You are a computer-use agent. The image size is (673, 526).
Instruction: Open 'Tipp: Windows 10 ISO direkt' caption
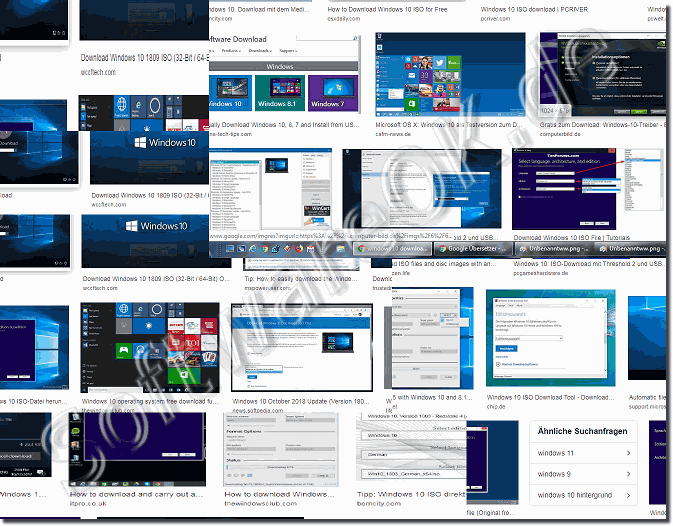(411, 494)
